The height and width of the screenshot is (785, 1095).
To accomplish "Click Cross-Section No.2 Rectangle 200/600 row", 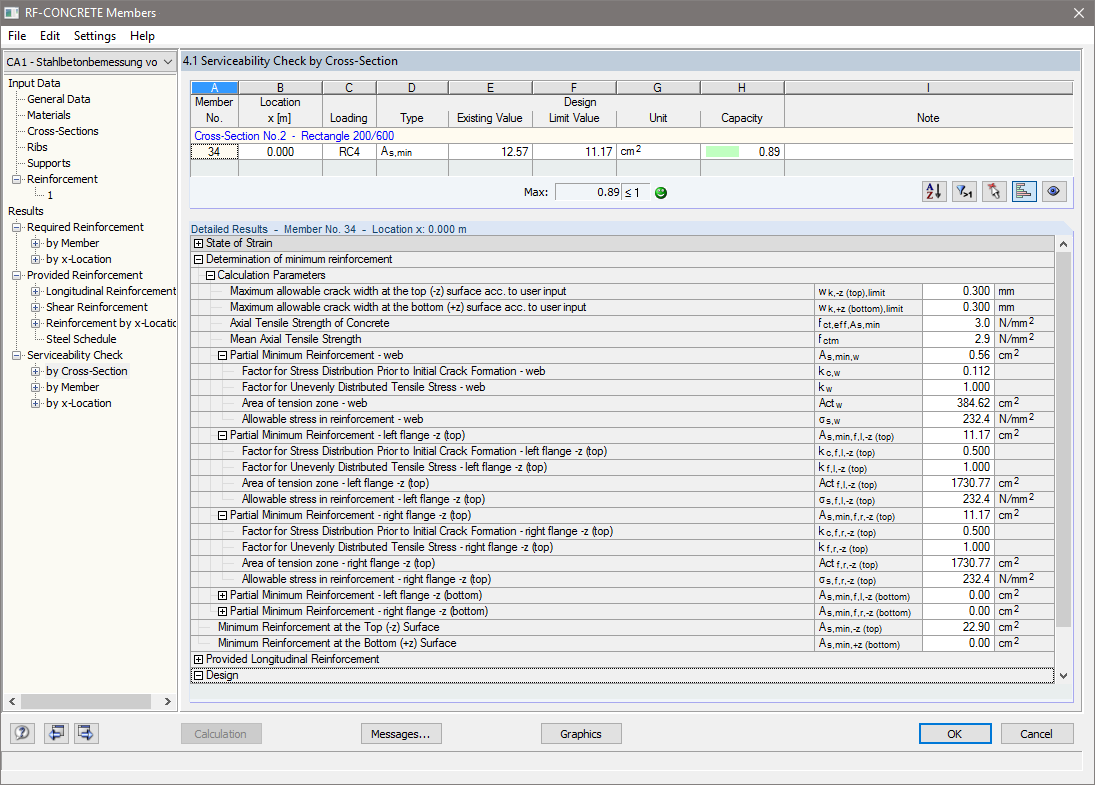I will 631,135.
